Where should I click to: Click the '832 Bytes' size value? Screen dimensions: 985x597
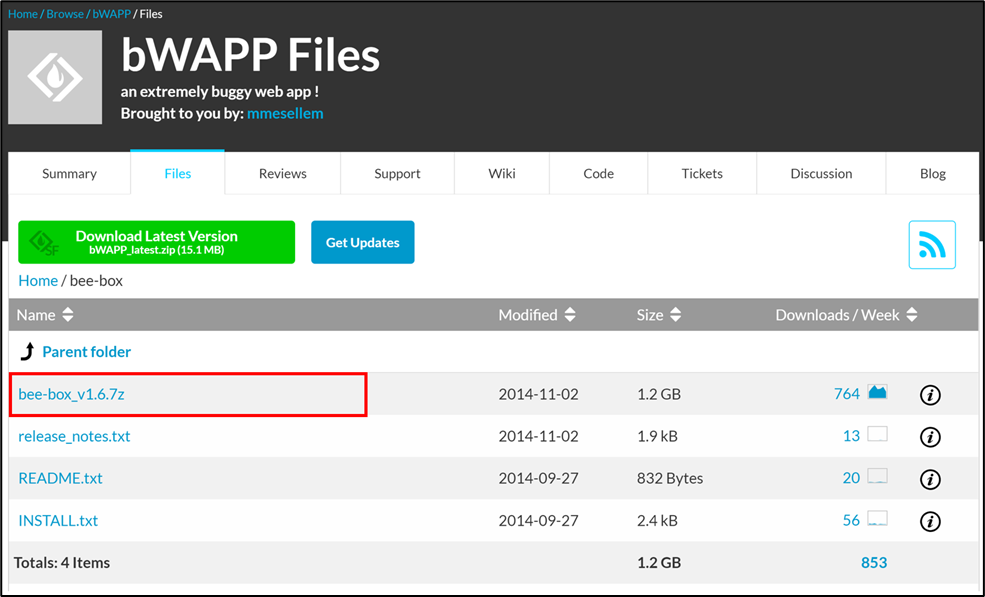click(670, 478)
